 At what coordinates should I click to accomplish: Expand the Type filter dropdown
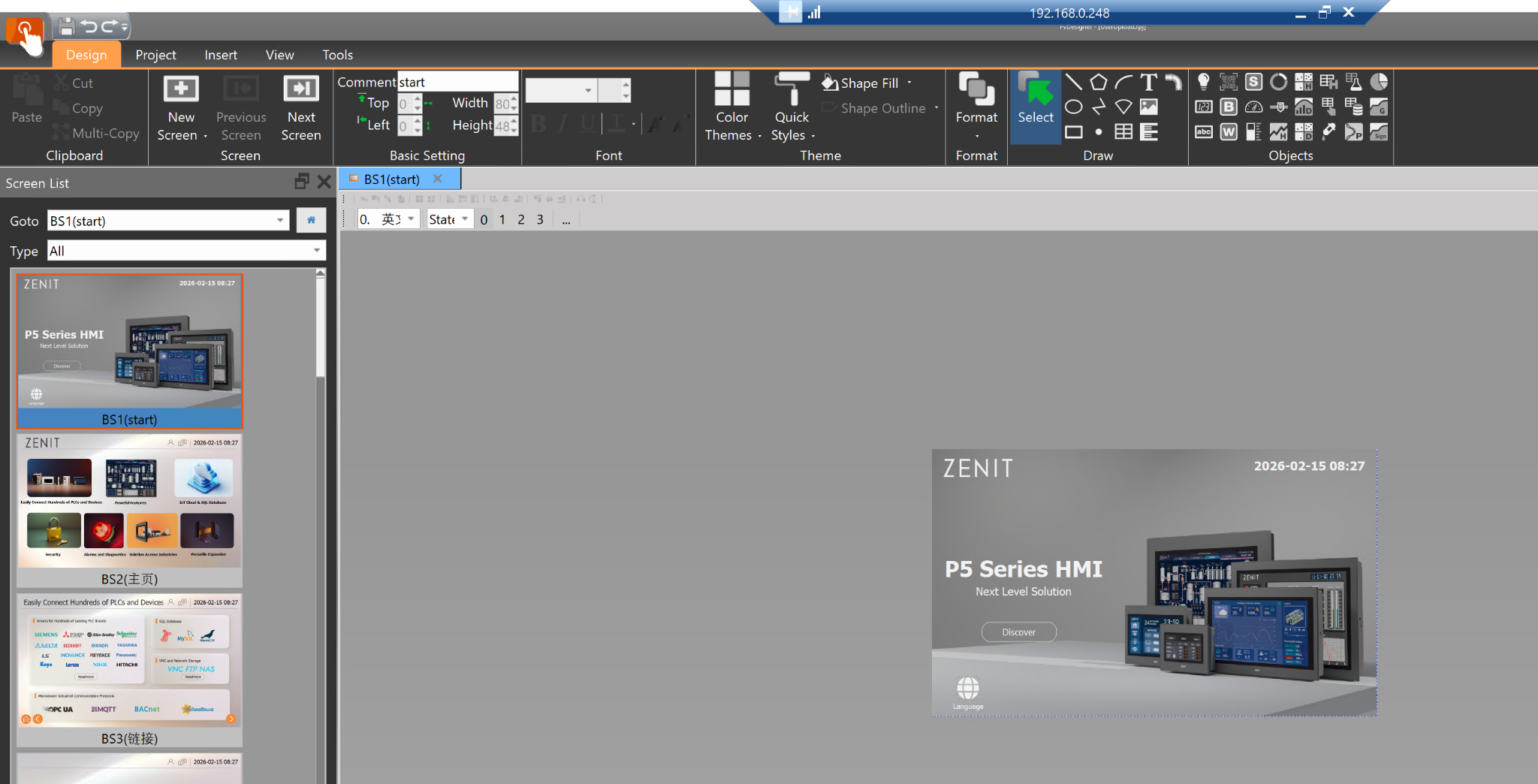[x=316, y=251]
